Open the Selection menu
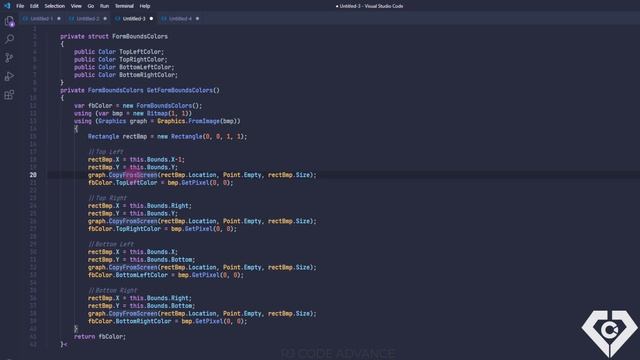The height and width of the screenshot is (360, 640). [55, 6]
